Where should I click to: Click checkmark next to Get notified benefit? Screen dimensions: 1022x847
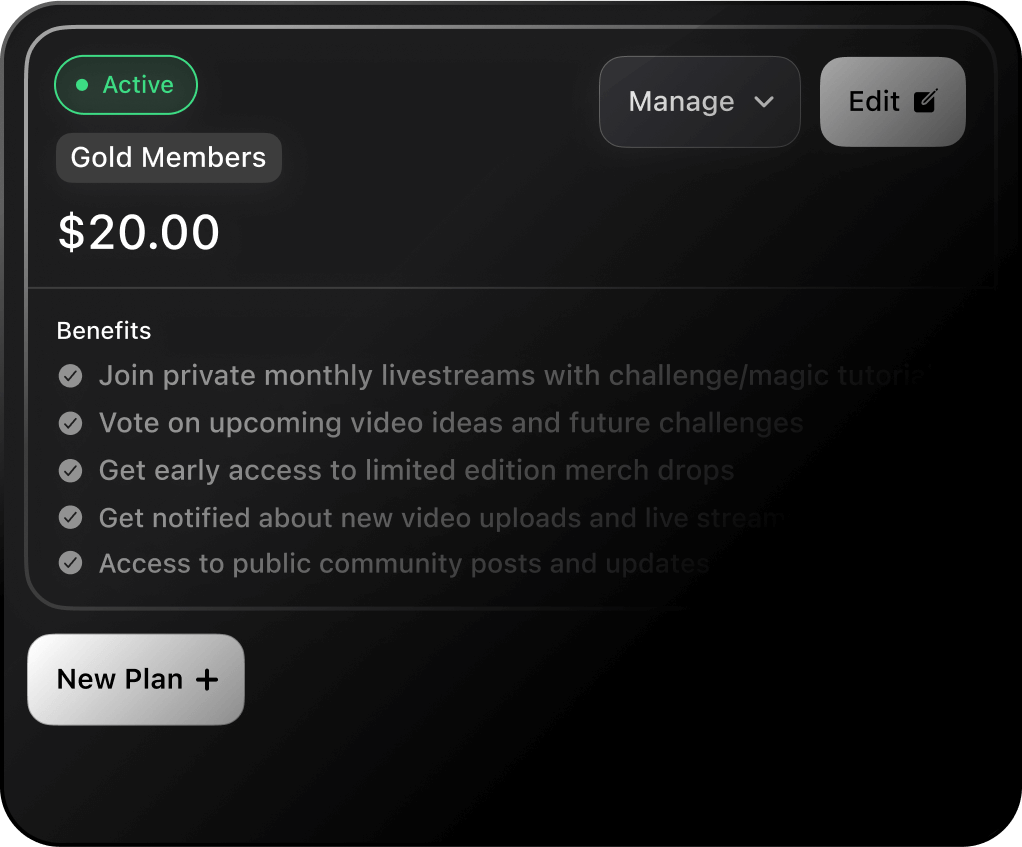(x=70, y=517)
